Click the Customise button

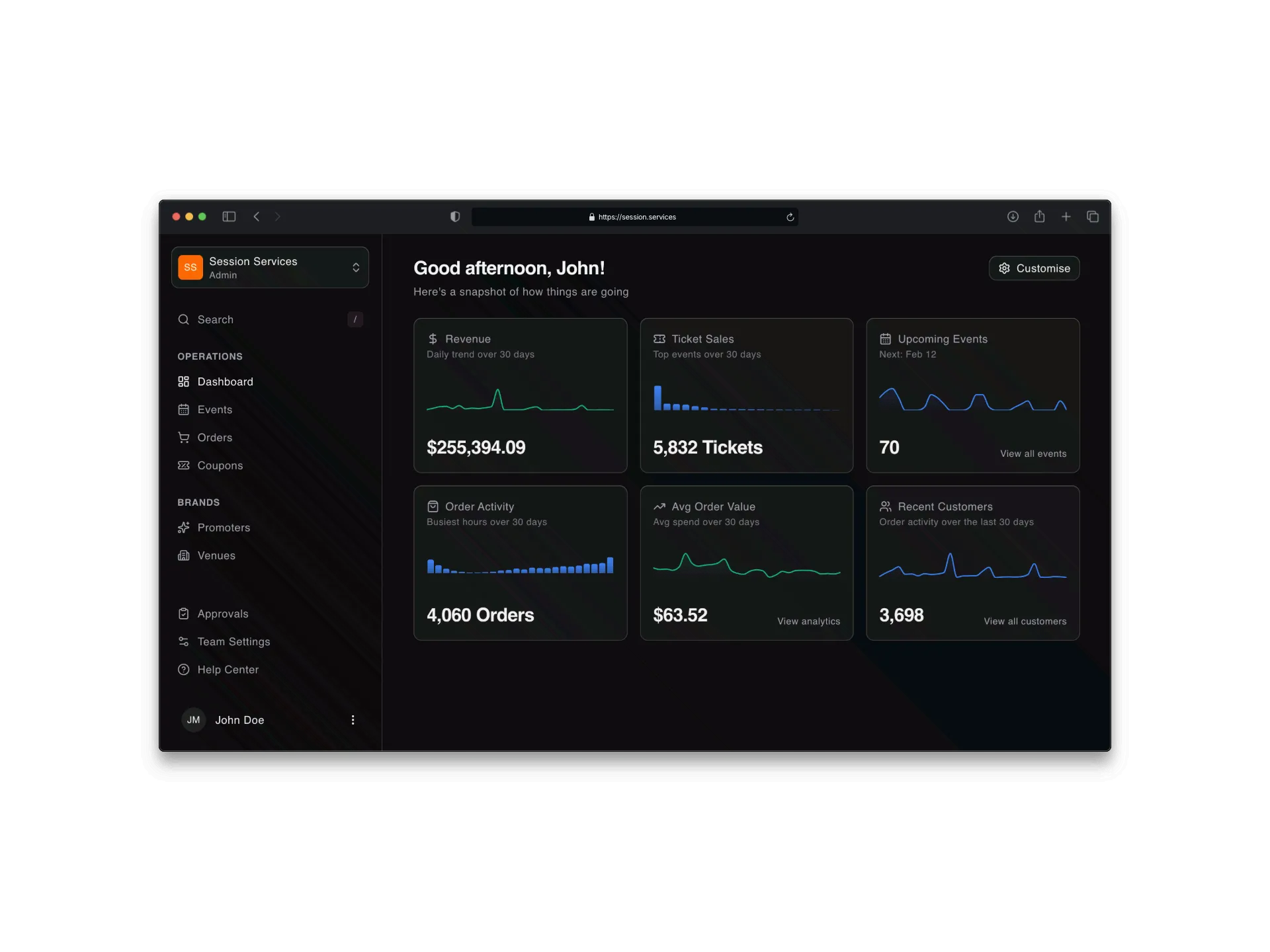1034,268
